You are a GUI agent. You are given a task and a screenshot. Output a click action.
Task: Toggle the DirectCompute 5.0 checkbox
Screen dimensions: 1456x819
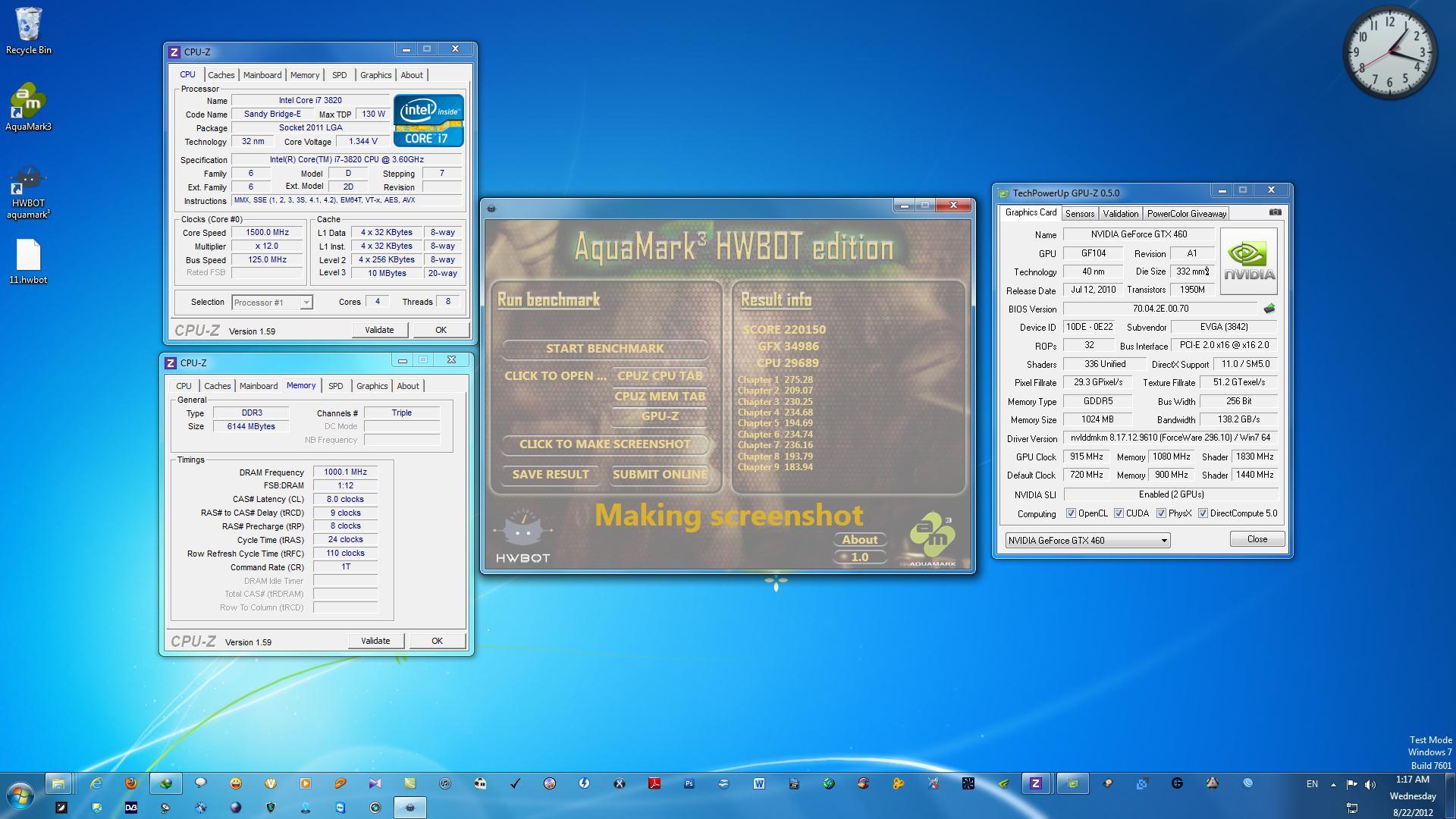tap(1203, 513)
